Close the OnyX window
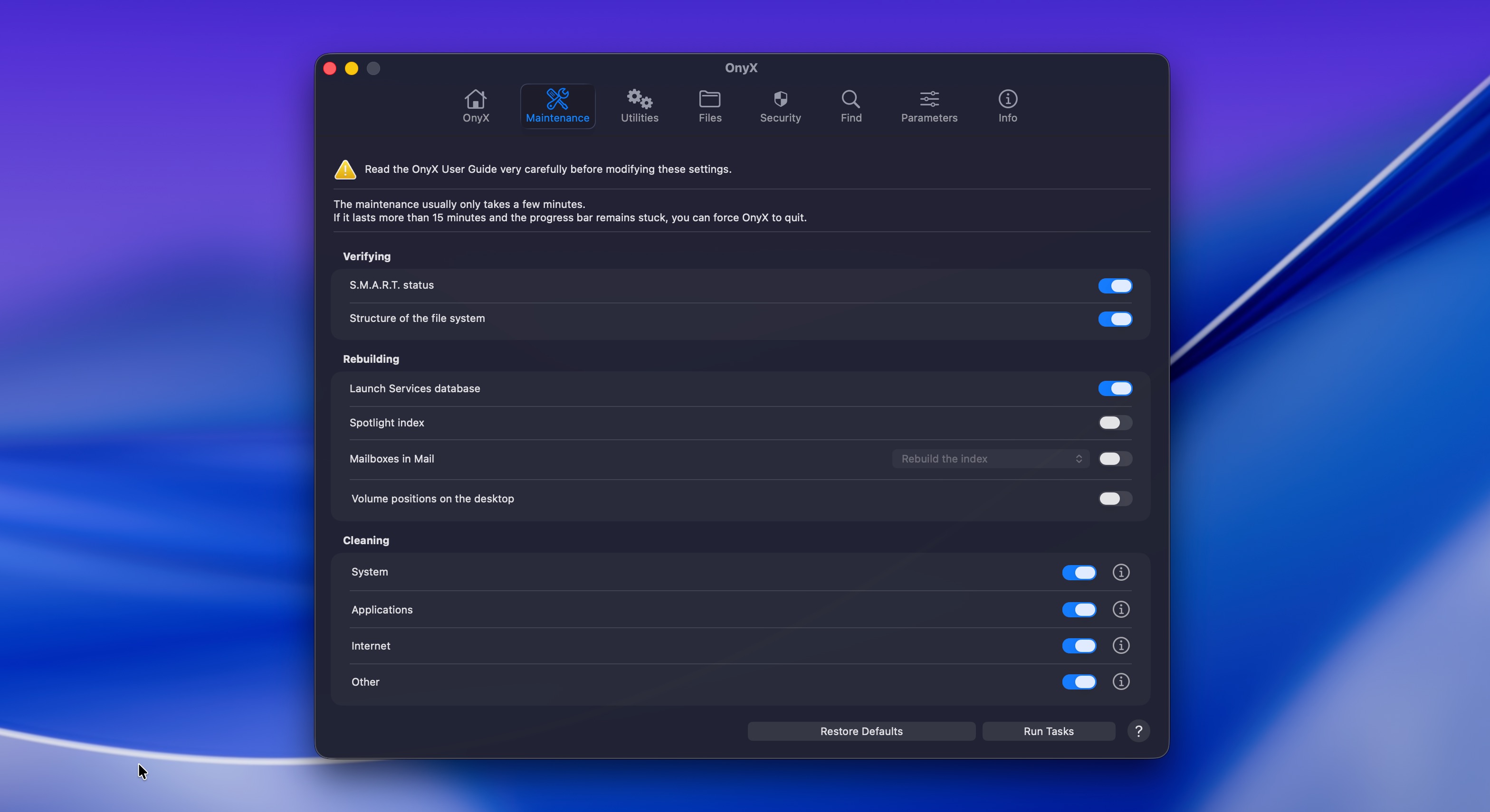Viewport: 1490px width, 812px height. pos(330,68)
